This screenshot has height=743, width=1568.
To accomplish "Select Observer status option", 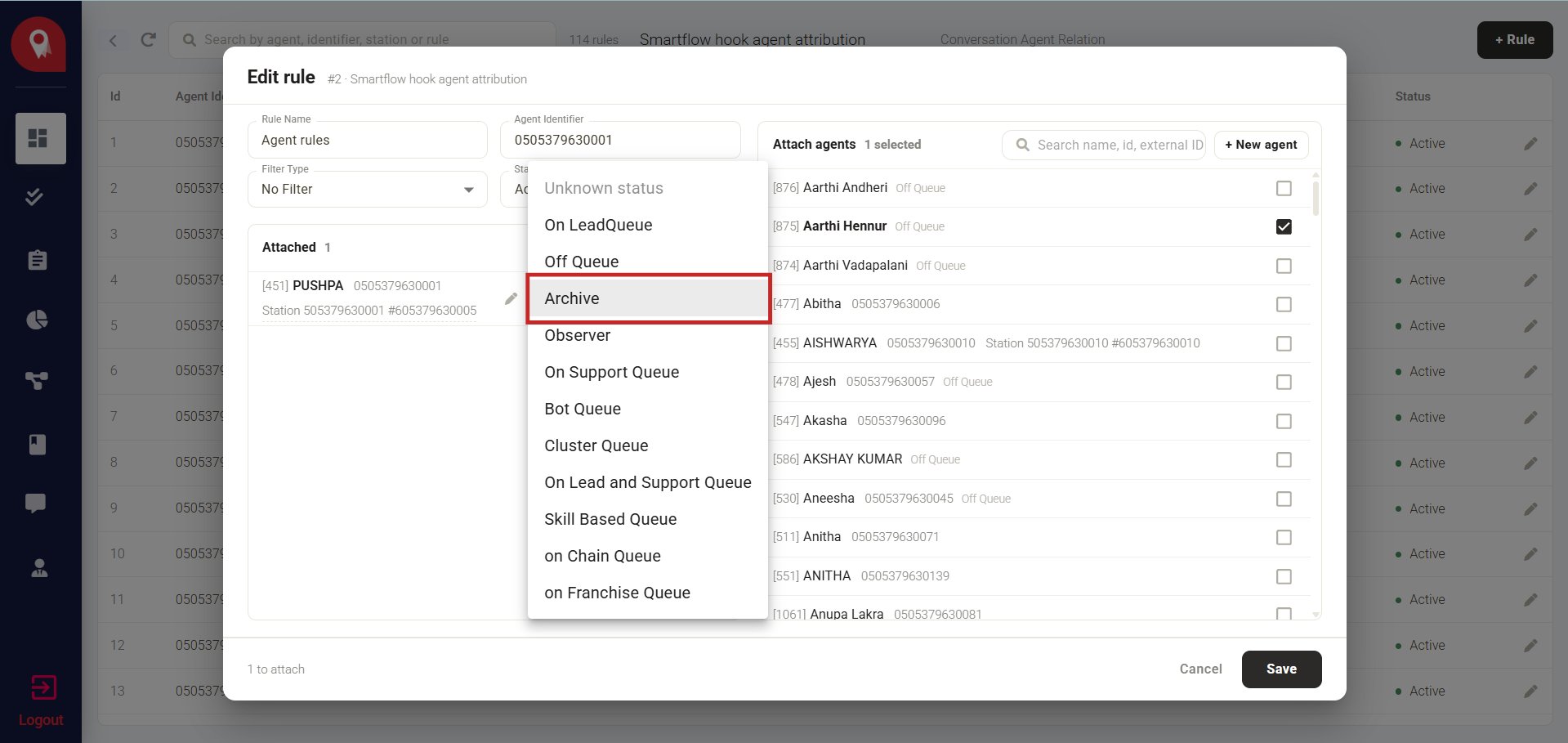I will click(x=648, y=335).
